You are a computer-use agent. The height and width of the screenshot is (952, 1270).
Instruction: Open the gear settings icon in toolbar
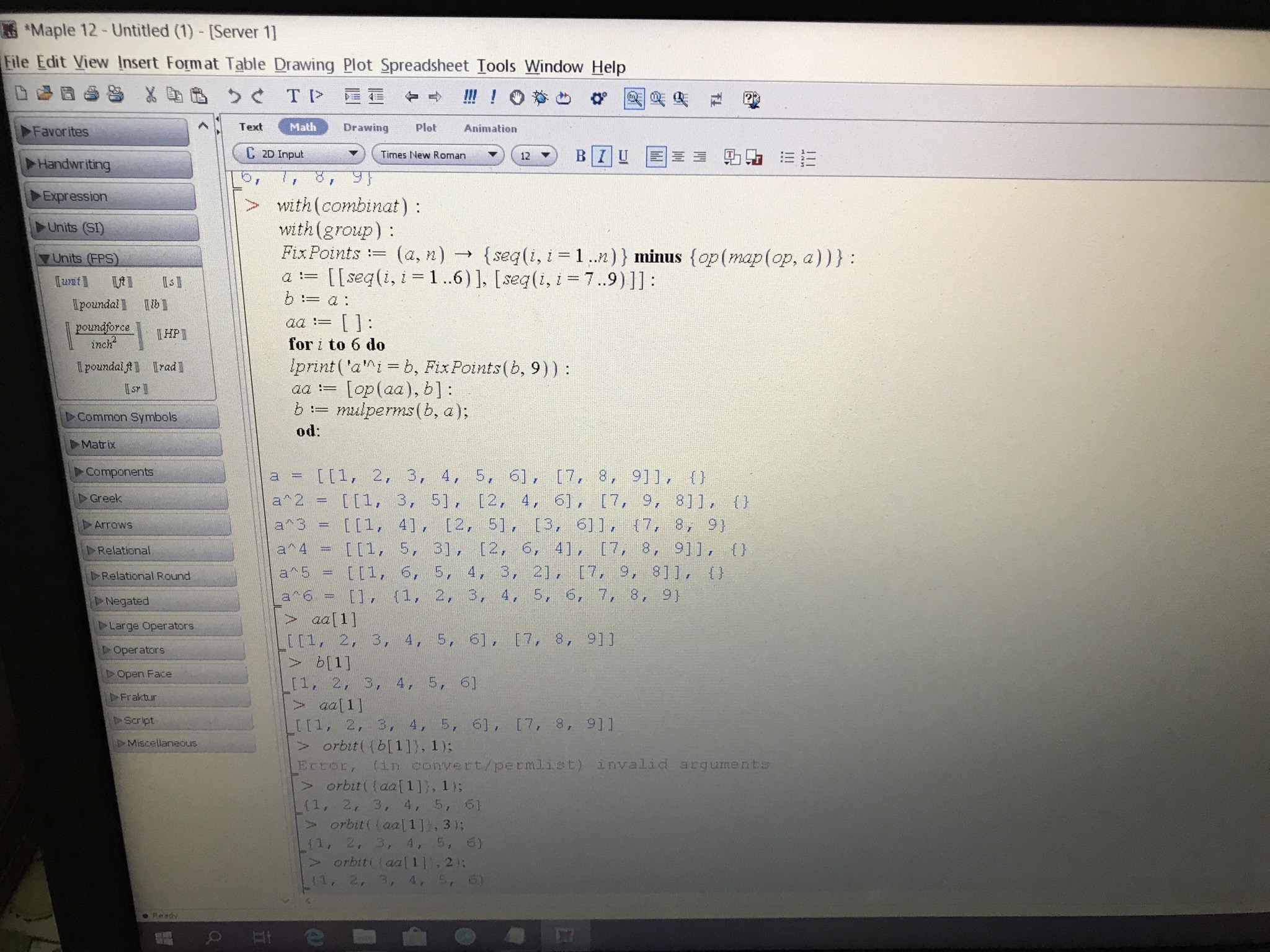(598, 98)
